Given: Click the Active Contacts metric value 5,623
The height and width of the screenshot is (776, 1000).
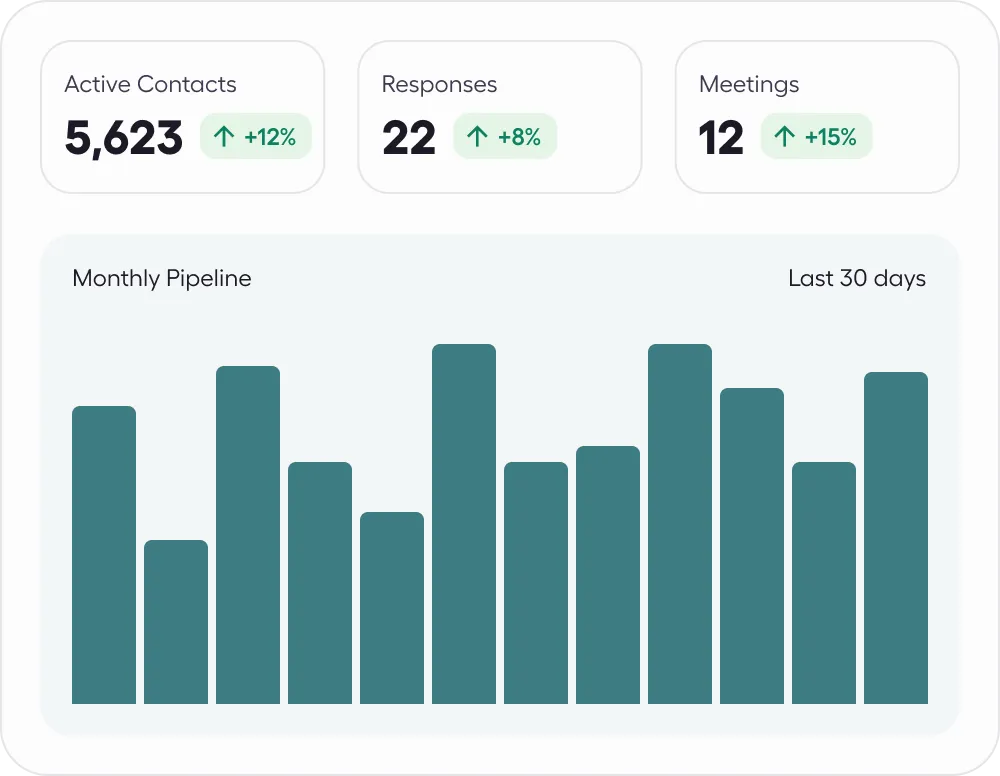Looking at the screenshot, I should (x=123, y=137).
